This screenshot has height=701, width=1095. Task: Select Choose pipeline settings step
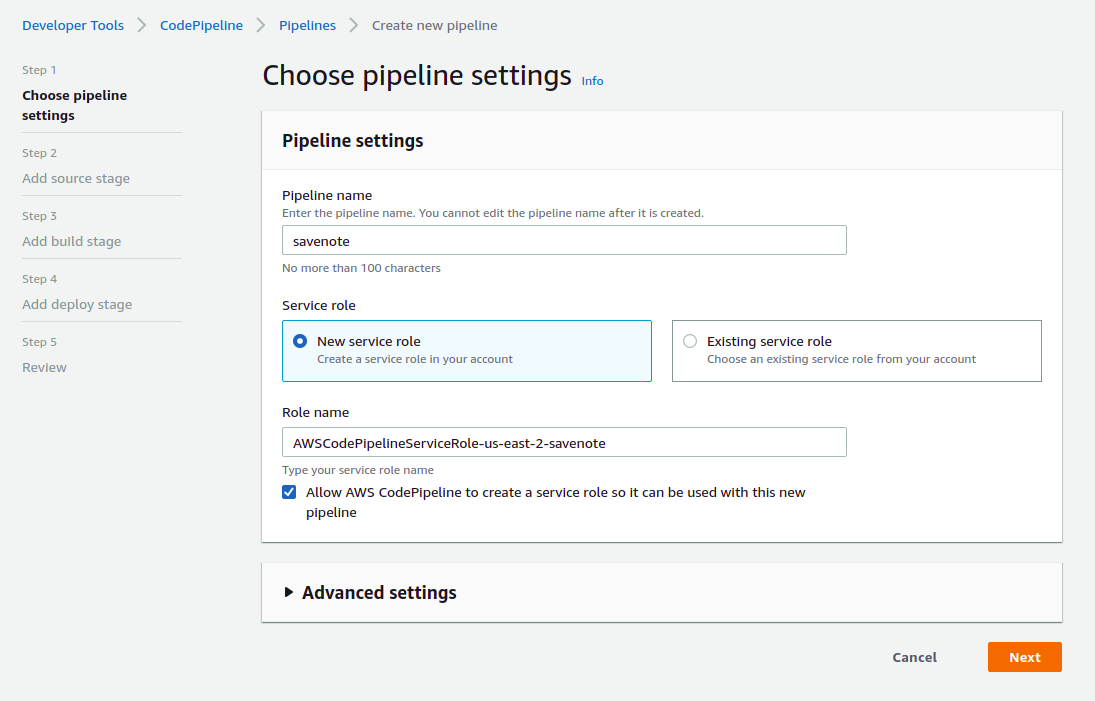(x=74, y=105)
